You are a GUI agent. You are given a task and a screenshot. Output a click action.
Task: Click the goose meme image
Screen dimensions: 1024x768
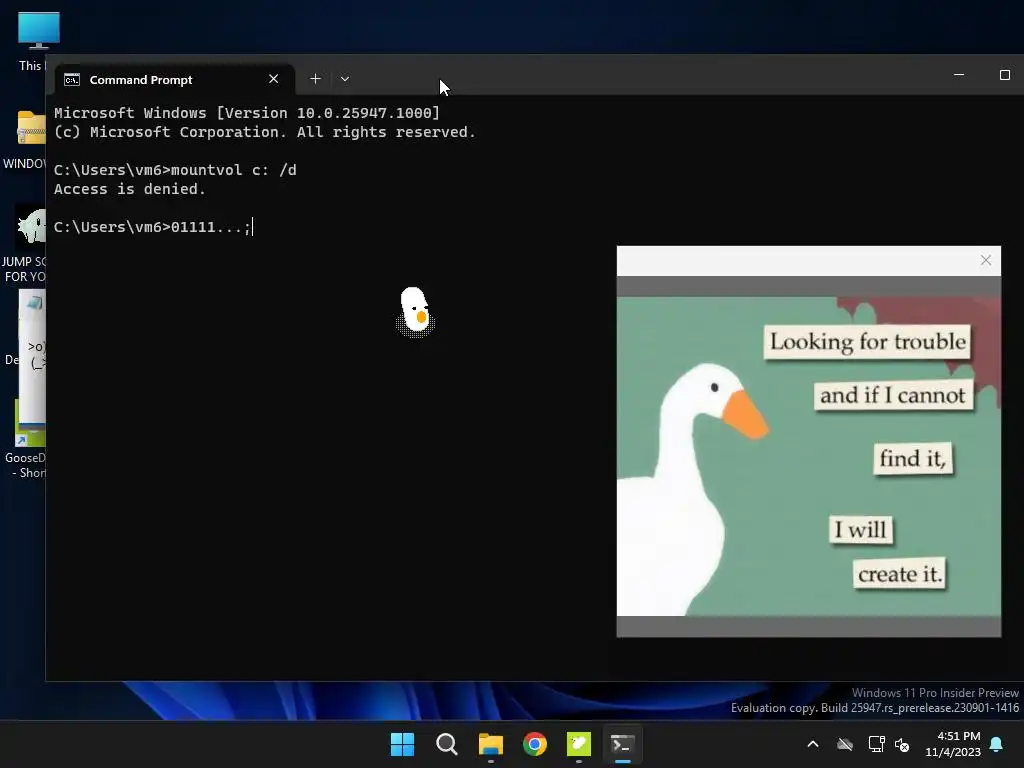click(x=808, y=456)
